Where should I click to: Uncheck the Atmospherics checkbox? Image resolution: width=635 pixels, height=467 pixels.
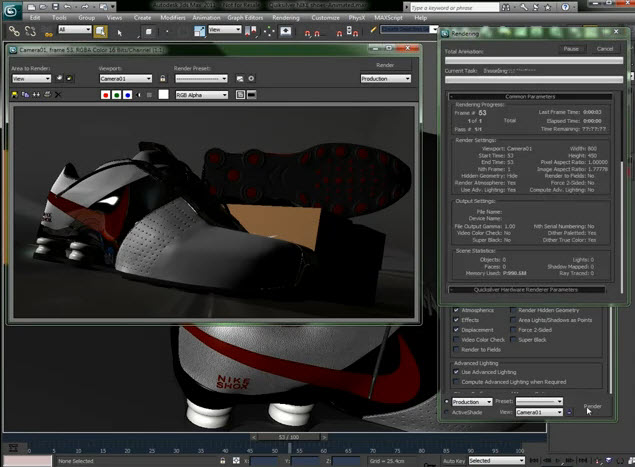[457, 311]
